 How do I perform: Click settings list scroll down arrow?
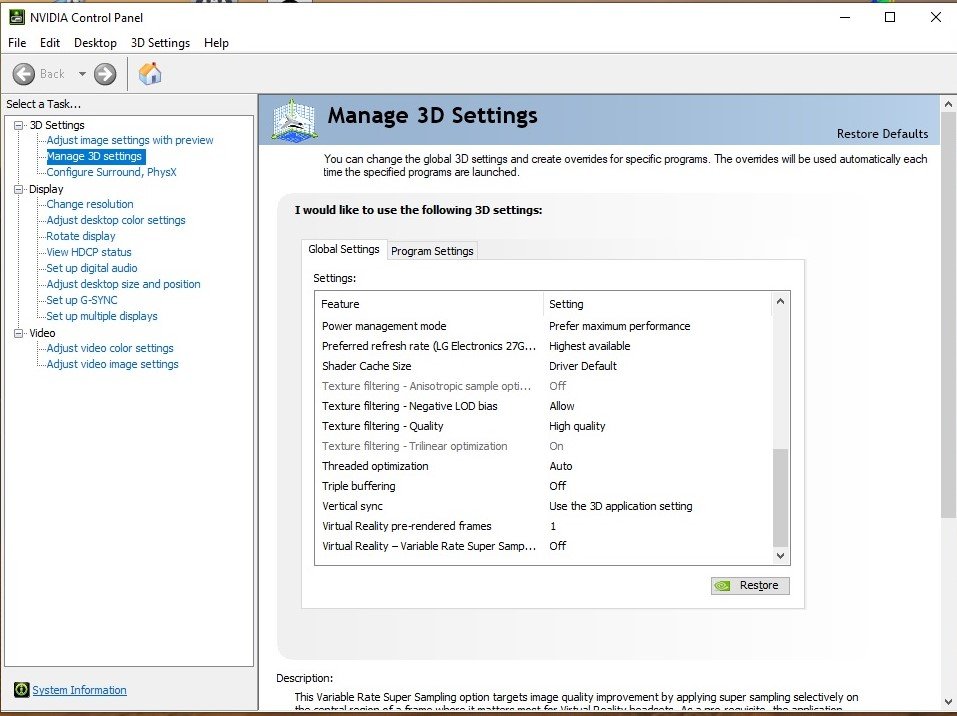point(780,555)
